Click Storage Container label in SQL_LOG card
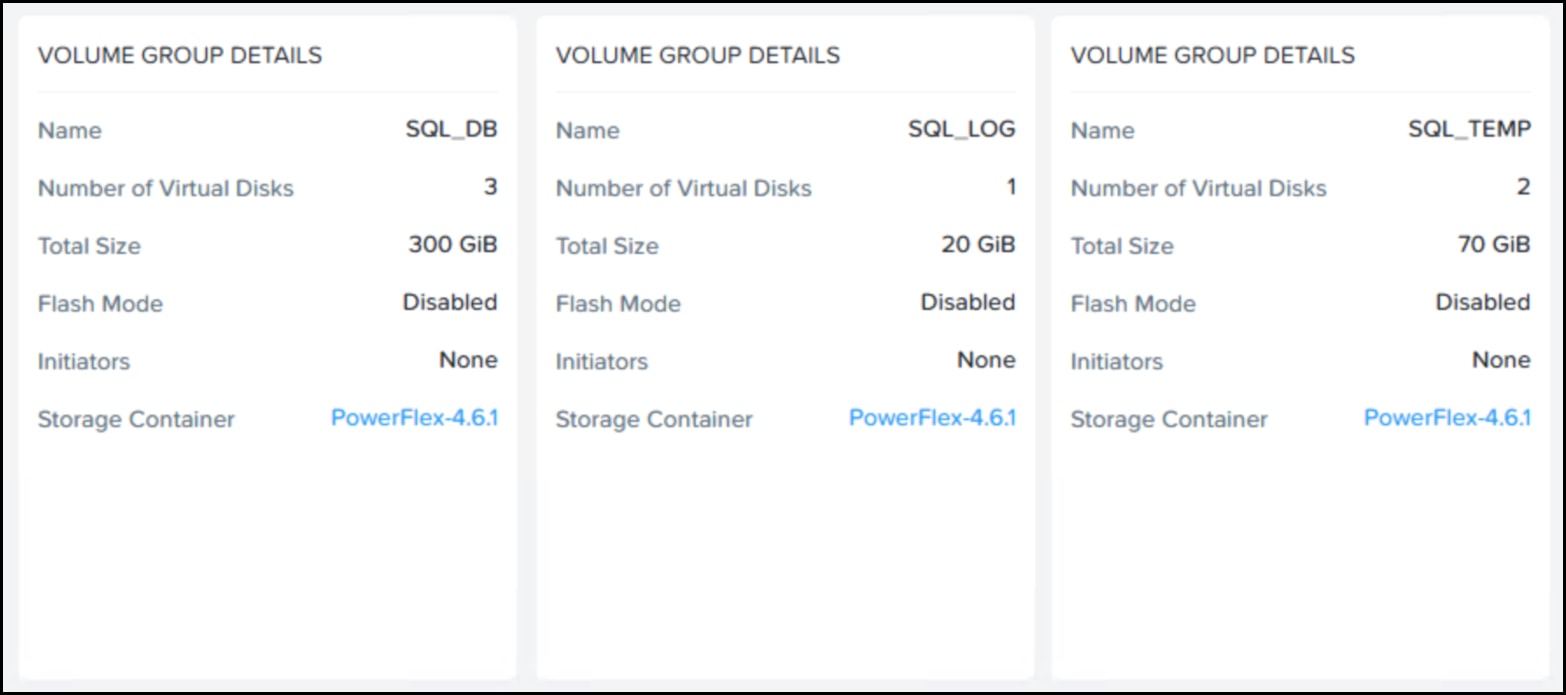The width and height of the screenshot is (1566, 695). [x=654, y=419]
